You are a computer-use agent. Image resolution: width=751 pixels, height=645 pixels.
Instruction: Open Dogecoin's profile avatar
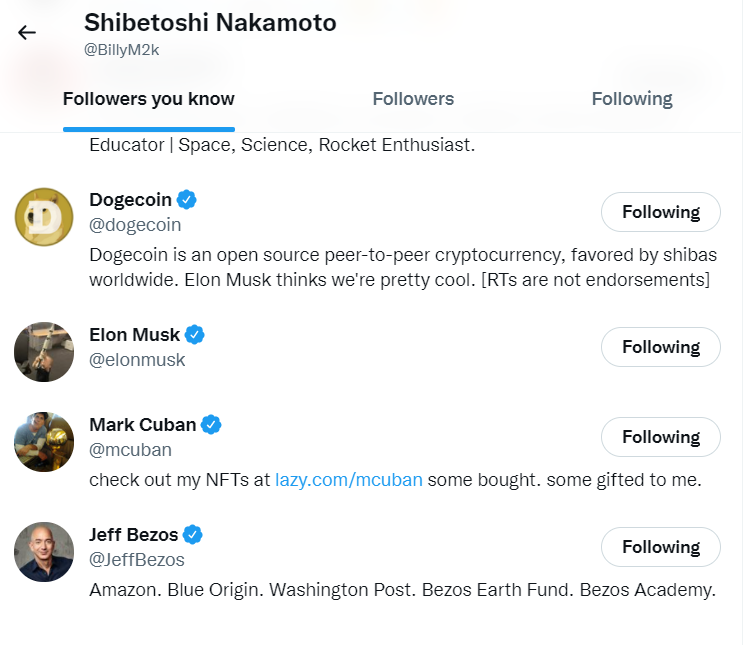point(44,217)
